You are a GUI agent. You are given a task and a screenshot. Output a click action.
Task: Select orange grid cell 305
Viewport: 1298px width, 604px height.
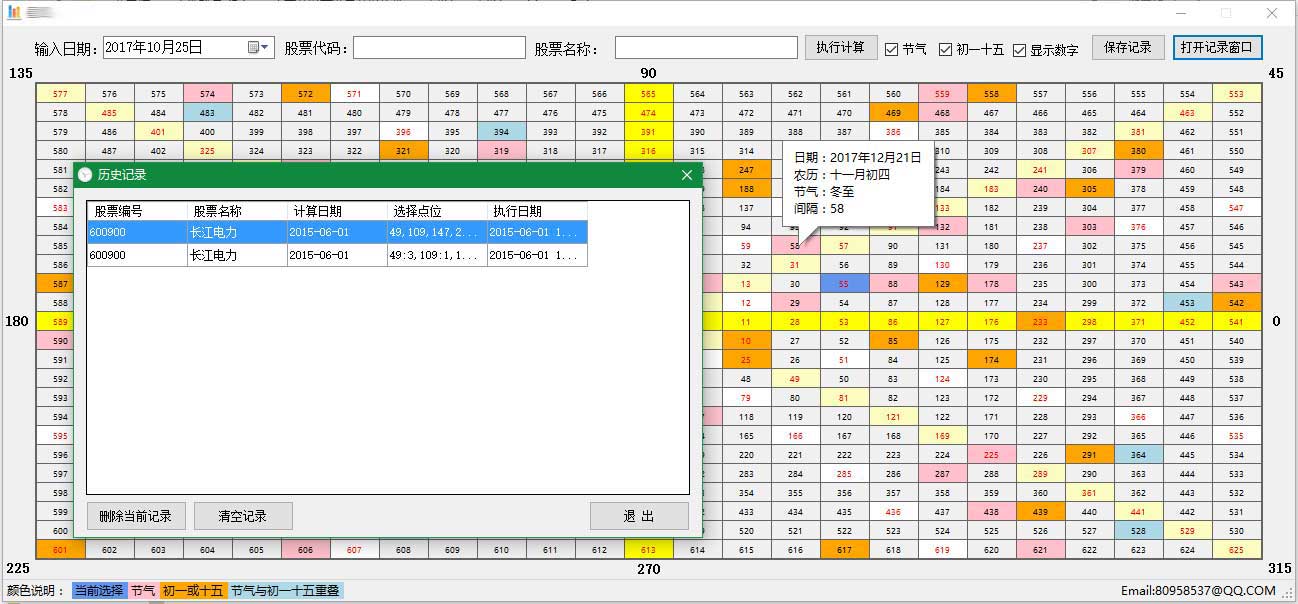tap(1089, 189)
